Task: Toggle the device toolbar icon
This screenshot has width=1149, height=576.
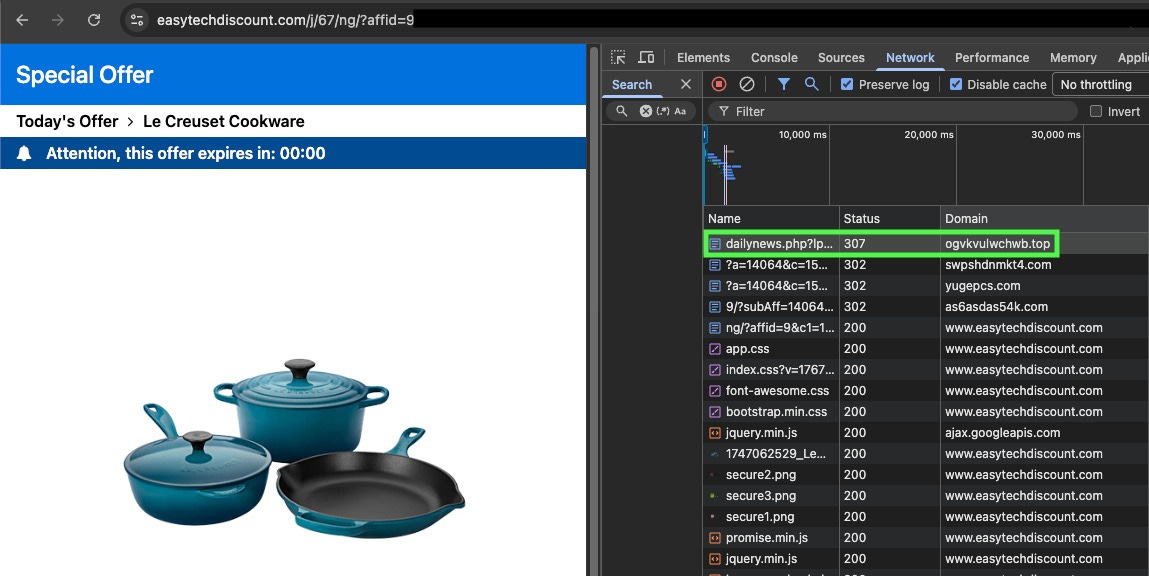Action: [646, 57]
